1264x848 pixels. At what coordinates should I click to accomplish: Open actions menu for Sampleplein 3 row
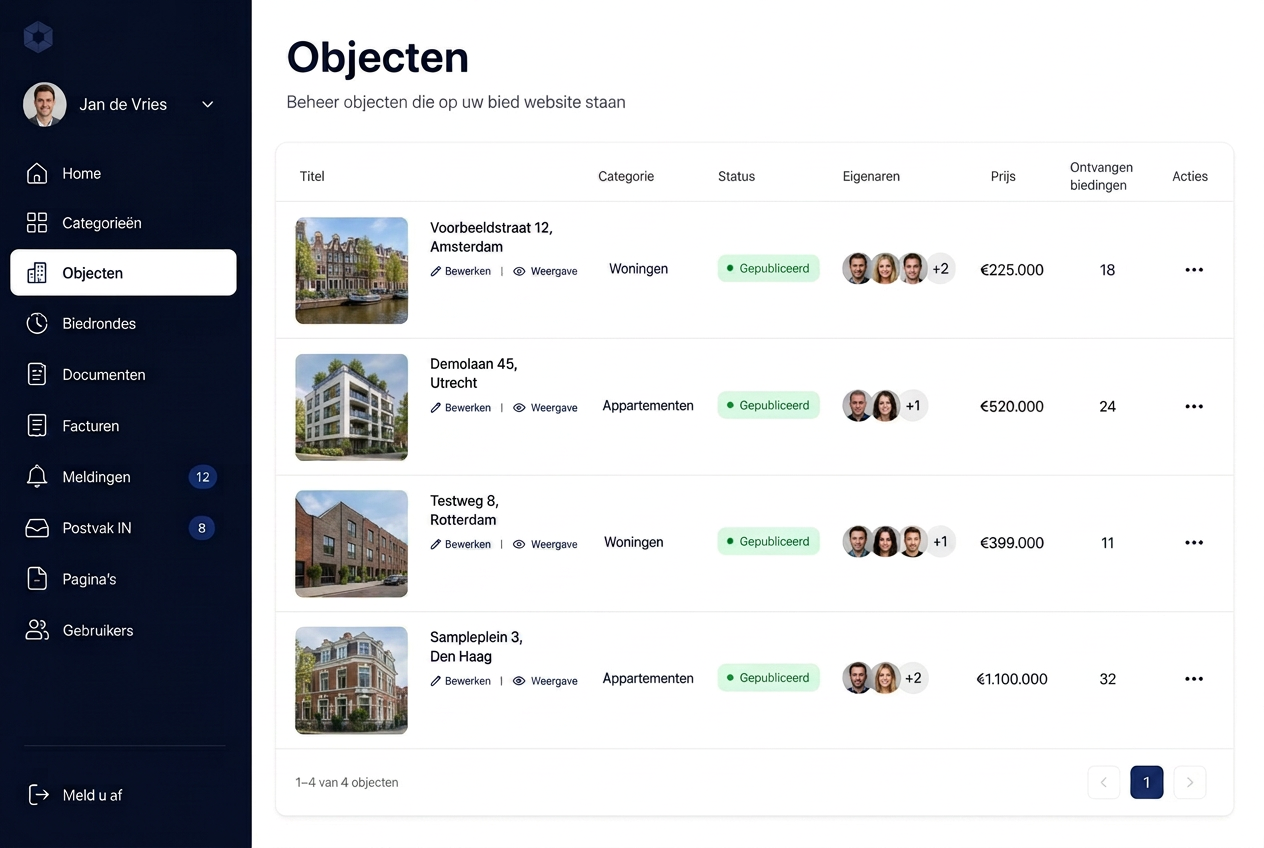(1194, 678)
